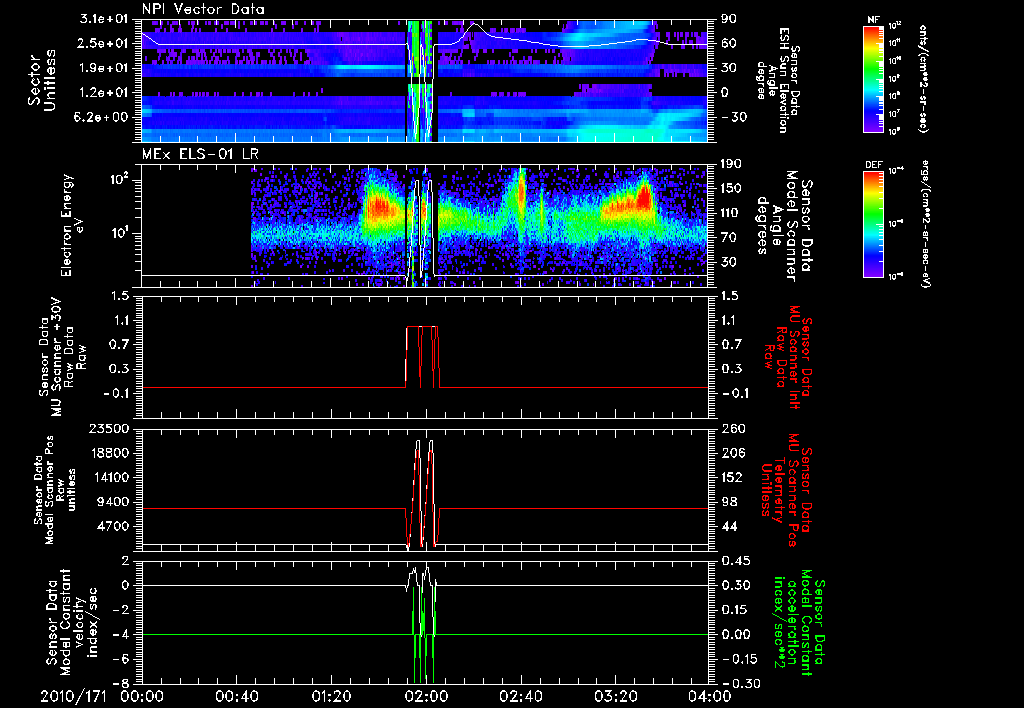Screen dimensions: 1024x708
Task: Click the 'NPI Vector Data' panel title
Action: [203, 9]
